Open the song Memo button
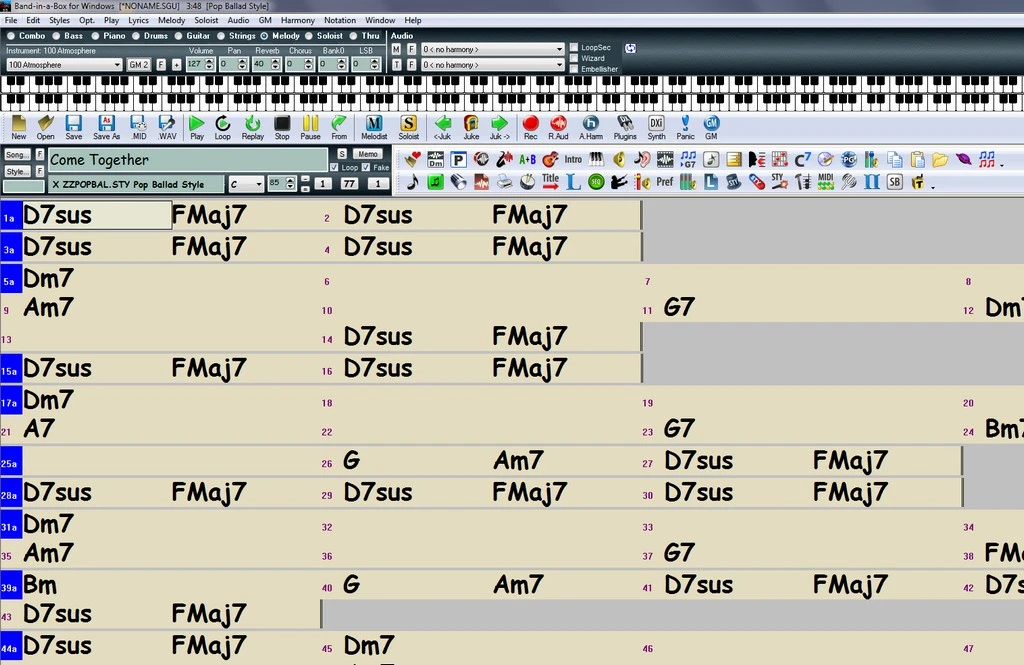The height and width of the screenshot is (665, 1024). 368,154
